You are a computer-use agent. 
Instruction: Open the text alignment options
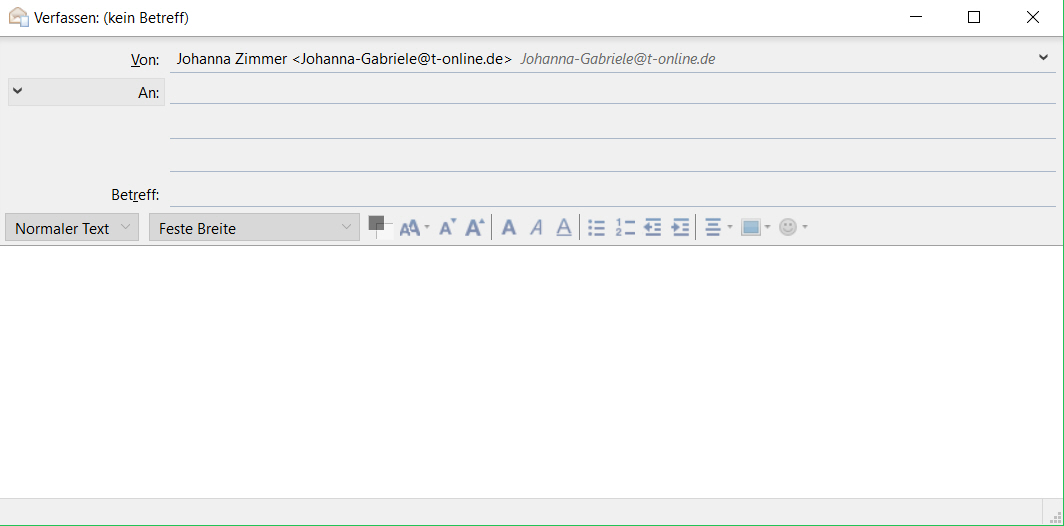tap(719, 227)
